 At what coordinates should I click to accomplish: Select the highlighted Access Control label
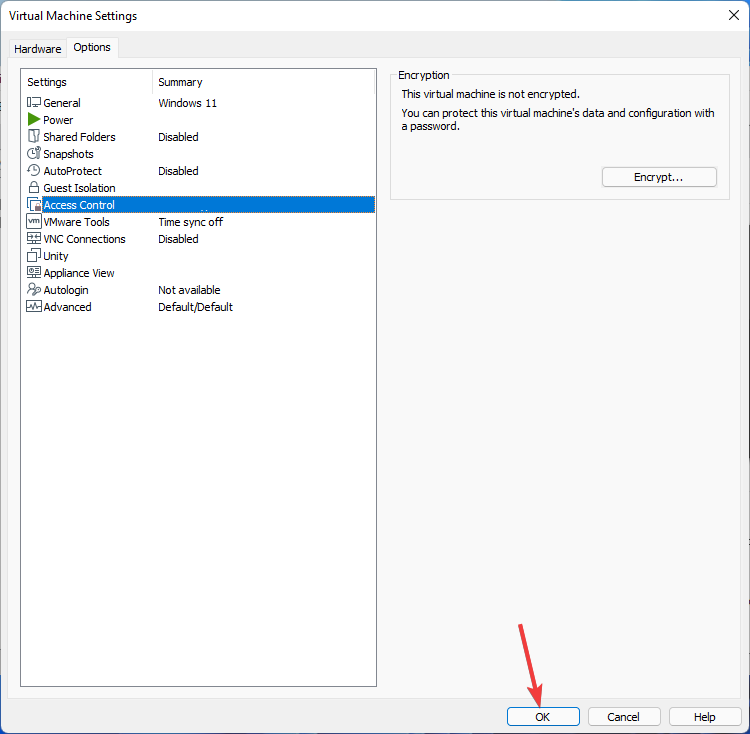[79, 205]
